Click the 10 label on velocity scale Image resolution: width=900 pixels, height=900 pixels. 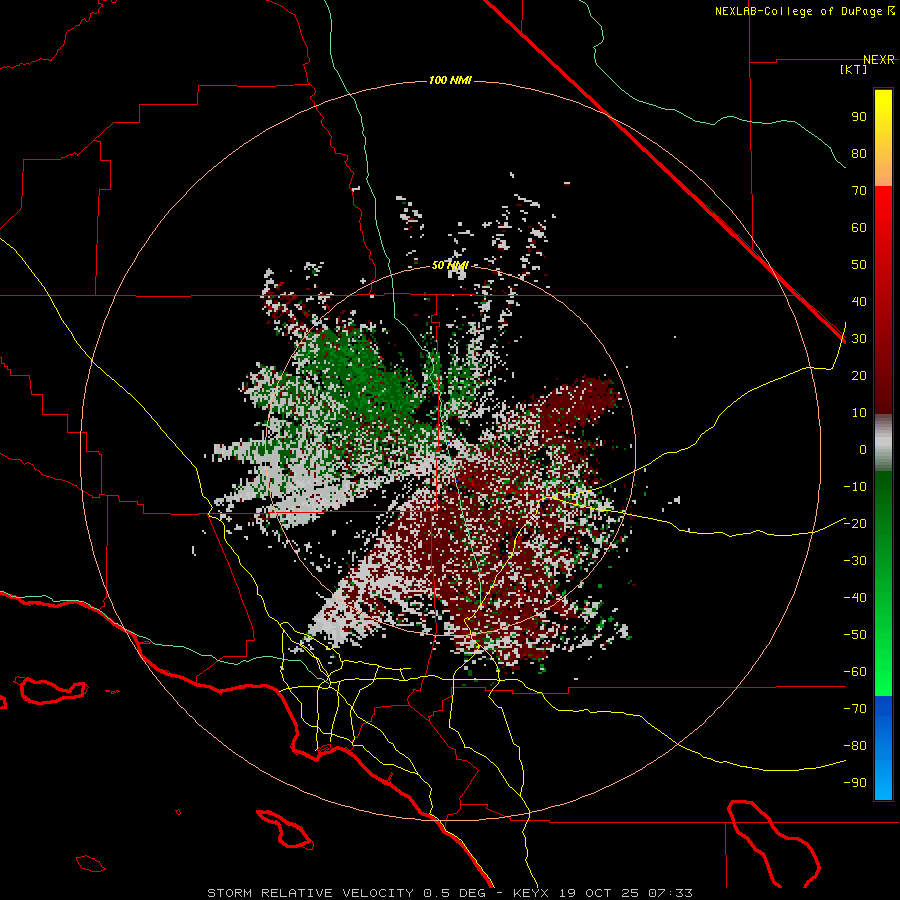[x=859, y=413]
